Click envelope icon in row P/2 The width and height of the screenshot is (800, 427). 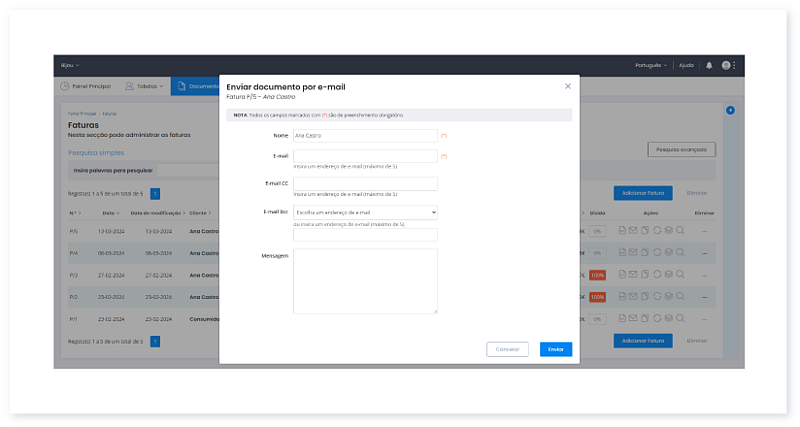633,296
